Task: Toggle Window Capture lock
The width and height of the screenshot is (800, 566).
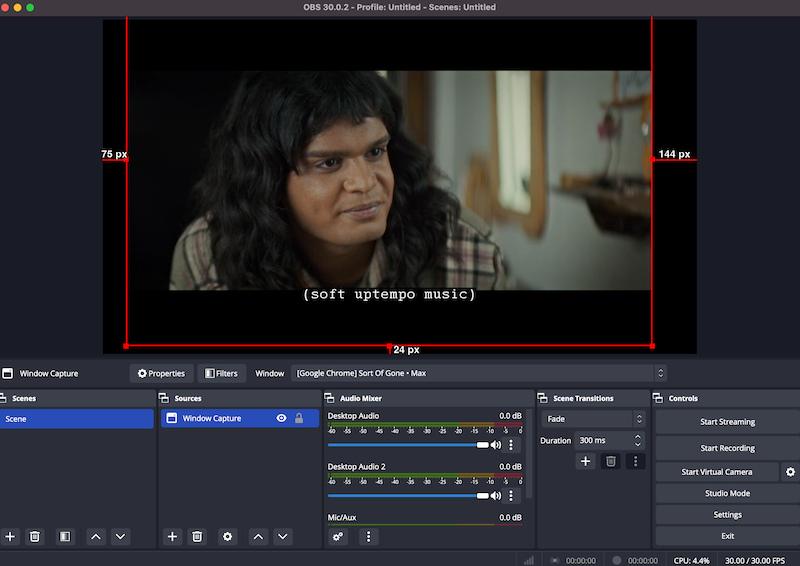Action: pyautogui.click(x=299, y=418)
